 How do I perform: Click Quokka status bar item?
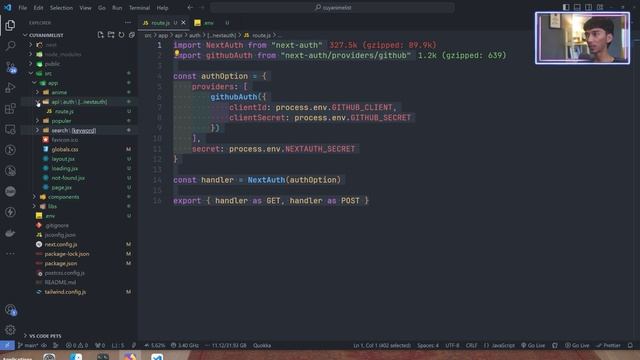pyautogui.click(x=262, y=345)
